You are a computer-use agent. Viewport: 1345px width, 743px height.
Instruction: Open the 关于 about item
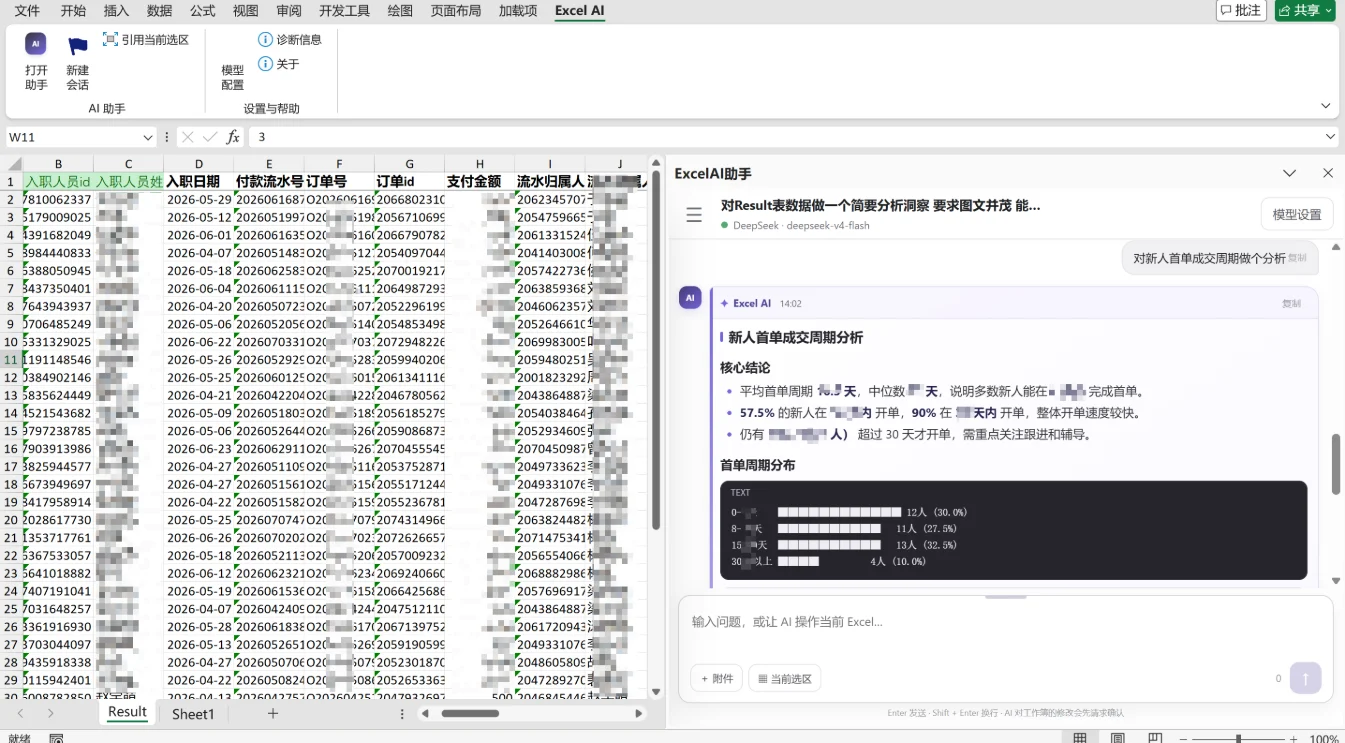tap(279, 64)
